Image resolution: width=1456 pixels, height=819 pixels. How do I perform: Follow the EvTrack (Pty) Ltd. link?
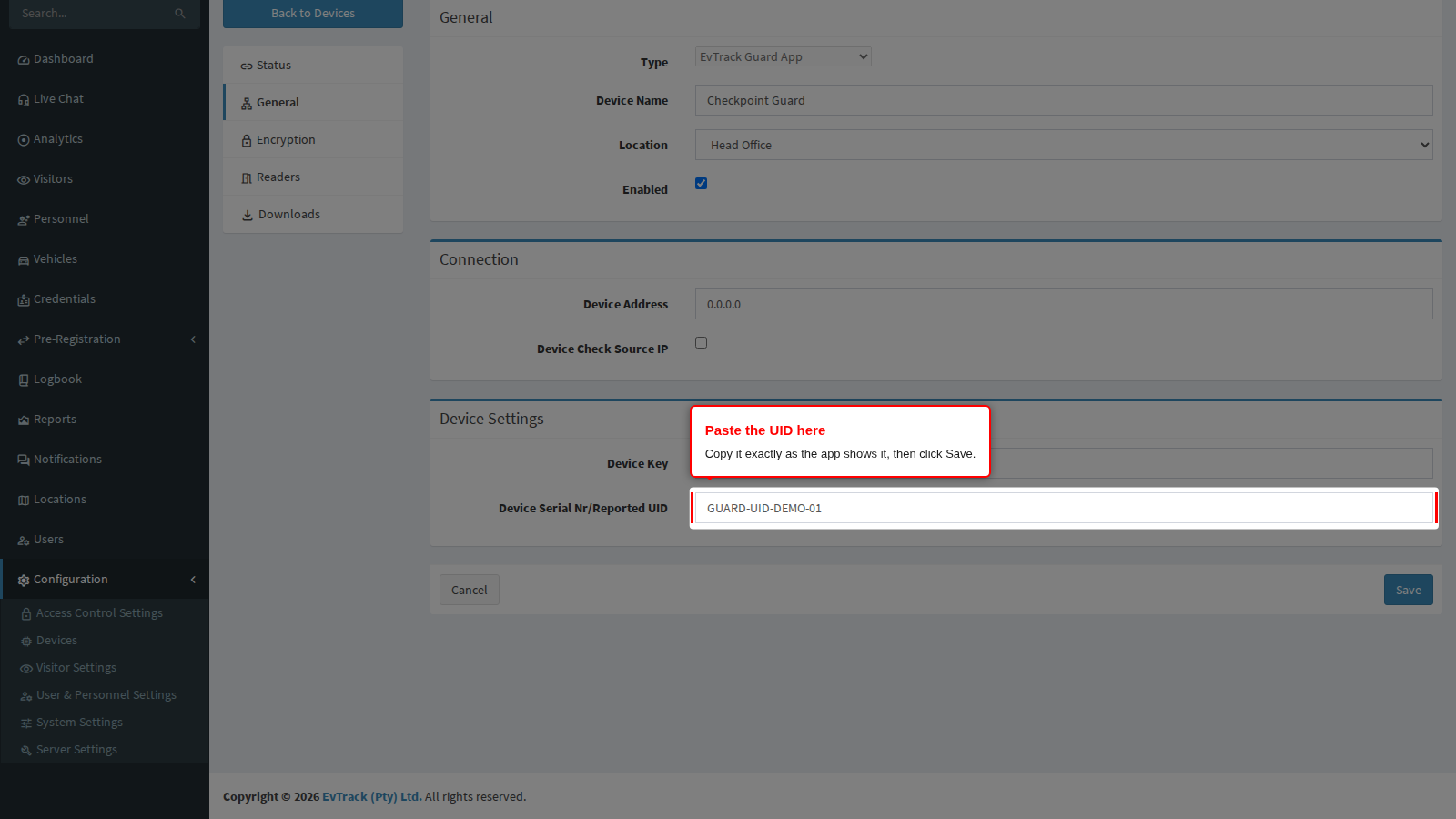pos(372,796)
